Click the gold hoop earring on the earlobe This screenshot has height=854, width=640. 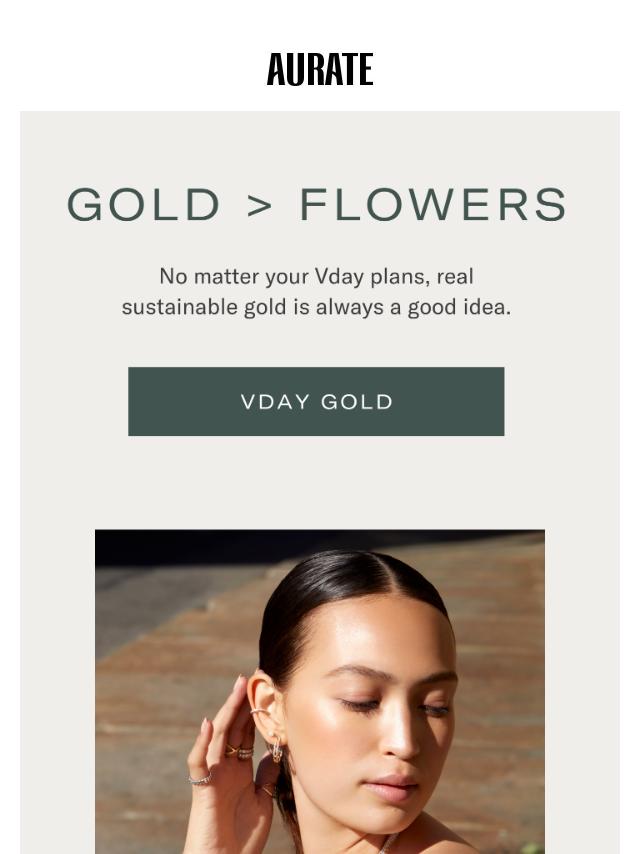pyautogui.click(x=277, y=750)
